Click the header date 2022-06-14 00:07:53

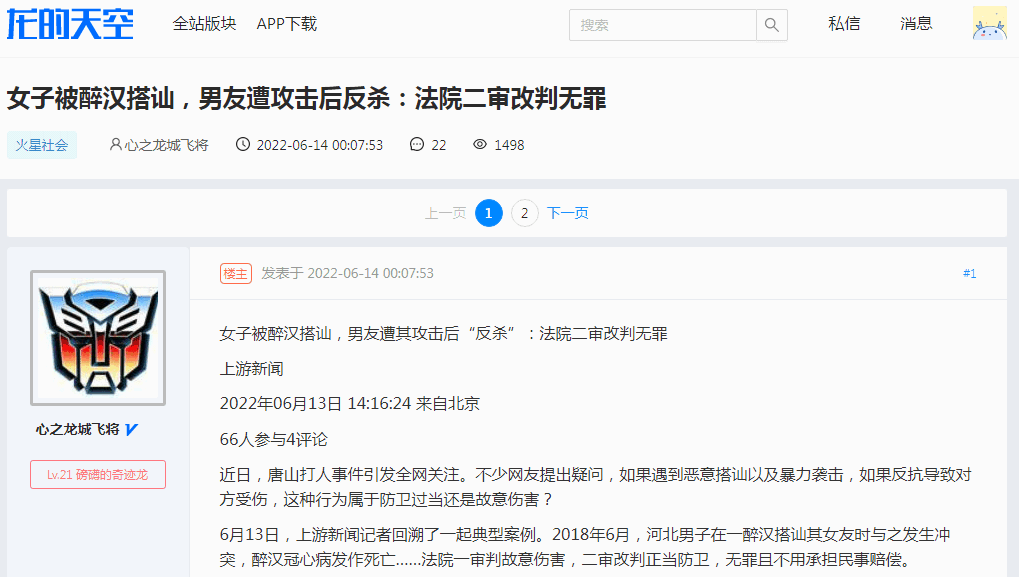(x=320, y=145)
